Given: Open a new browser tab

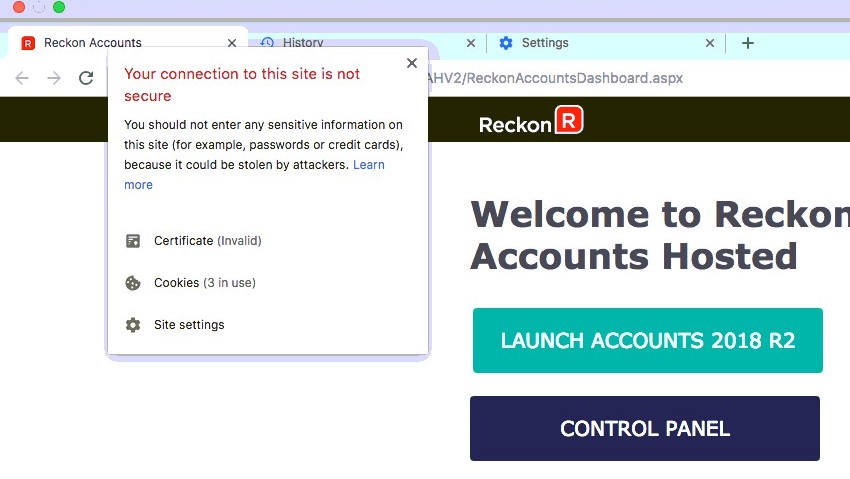Looking at the screenshot, I should pos(748,43).
